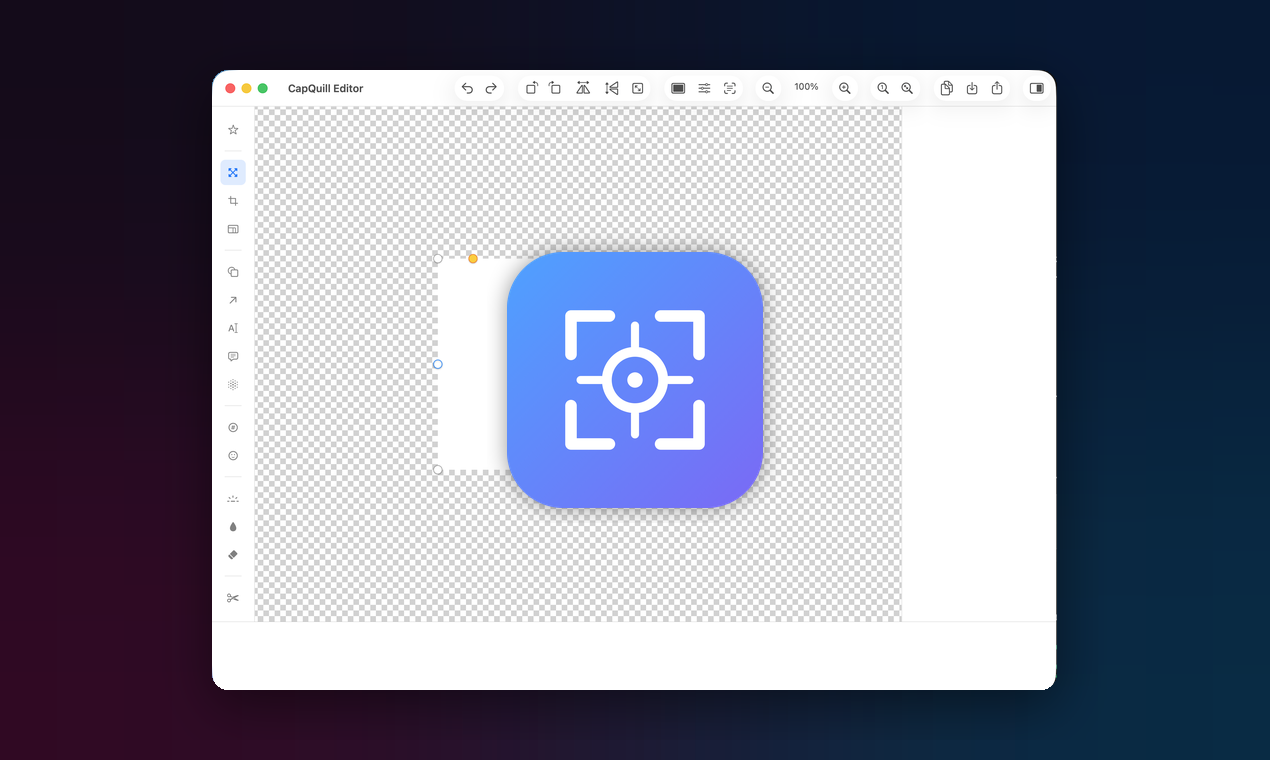Toggle the right sidebar panel

[1036, 88]
